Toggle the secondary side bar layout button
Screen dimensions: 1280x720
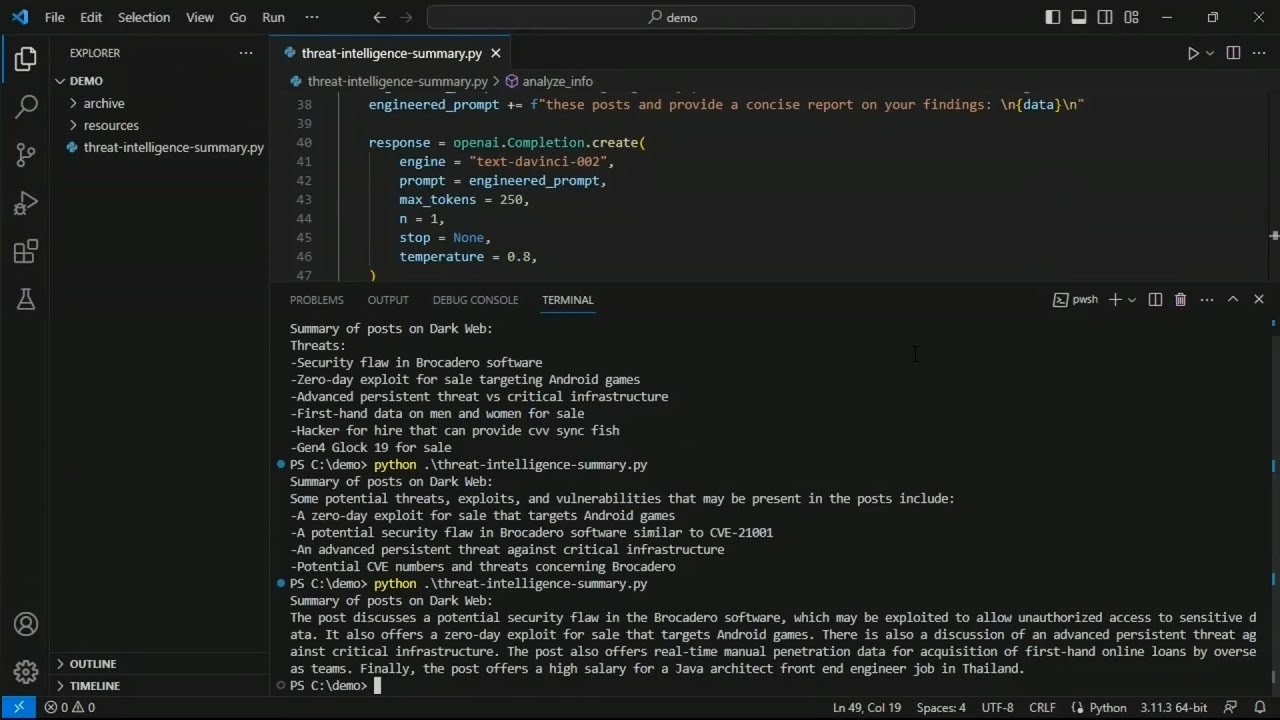(x=1105, y=17)
